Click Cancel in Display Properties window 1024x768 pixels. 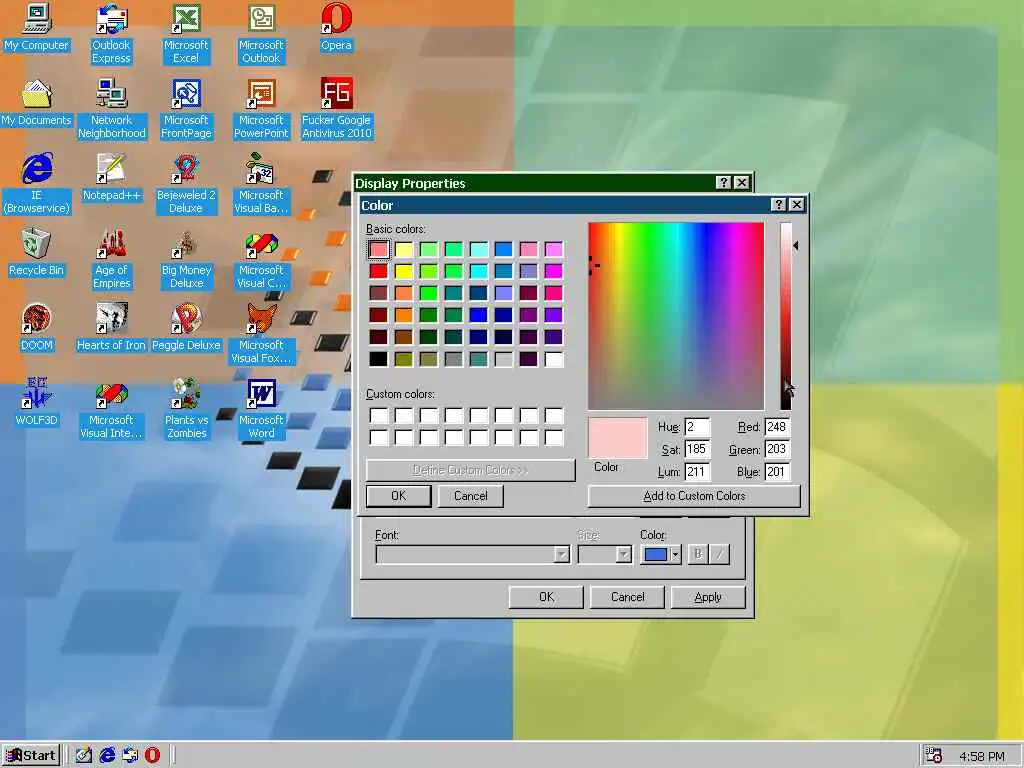click(627, 597)
